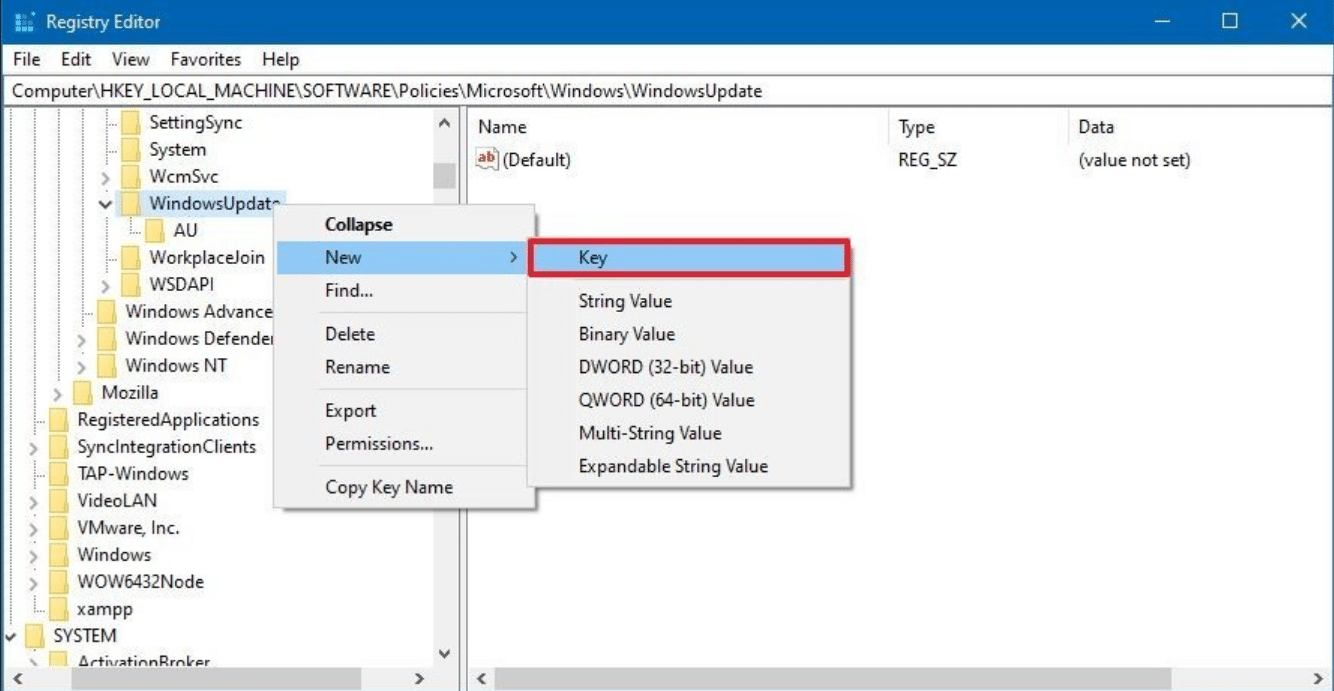This screenshot has width=1334, height=691.
Task: Select the AU subkey folder icon
Action: [x=156, y=231]
